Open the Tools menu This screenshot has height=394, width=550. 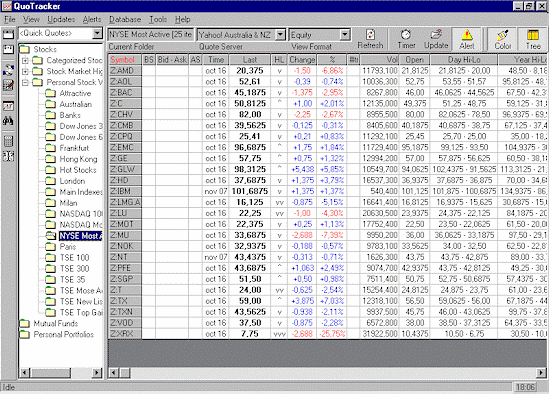[x=158, y=19]
